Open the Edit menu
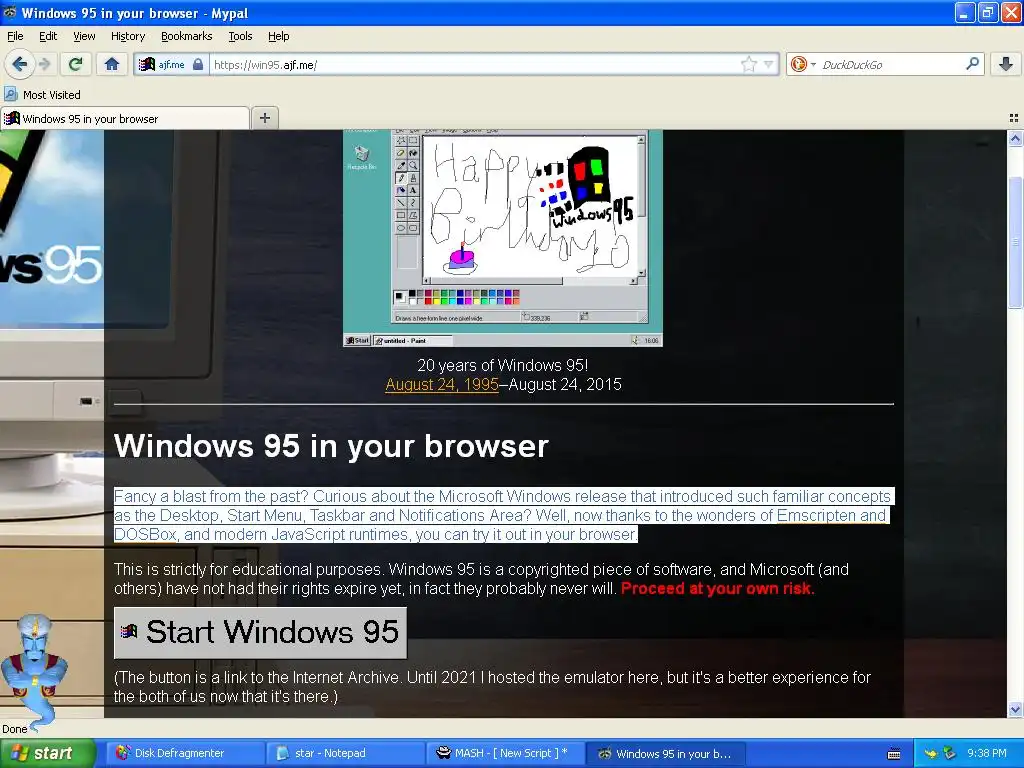The width and height of the screenshot is (1024, 768). tap(48, 36)
